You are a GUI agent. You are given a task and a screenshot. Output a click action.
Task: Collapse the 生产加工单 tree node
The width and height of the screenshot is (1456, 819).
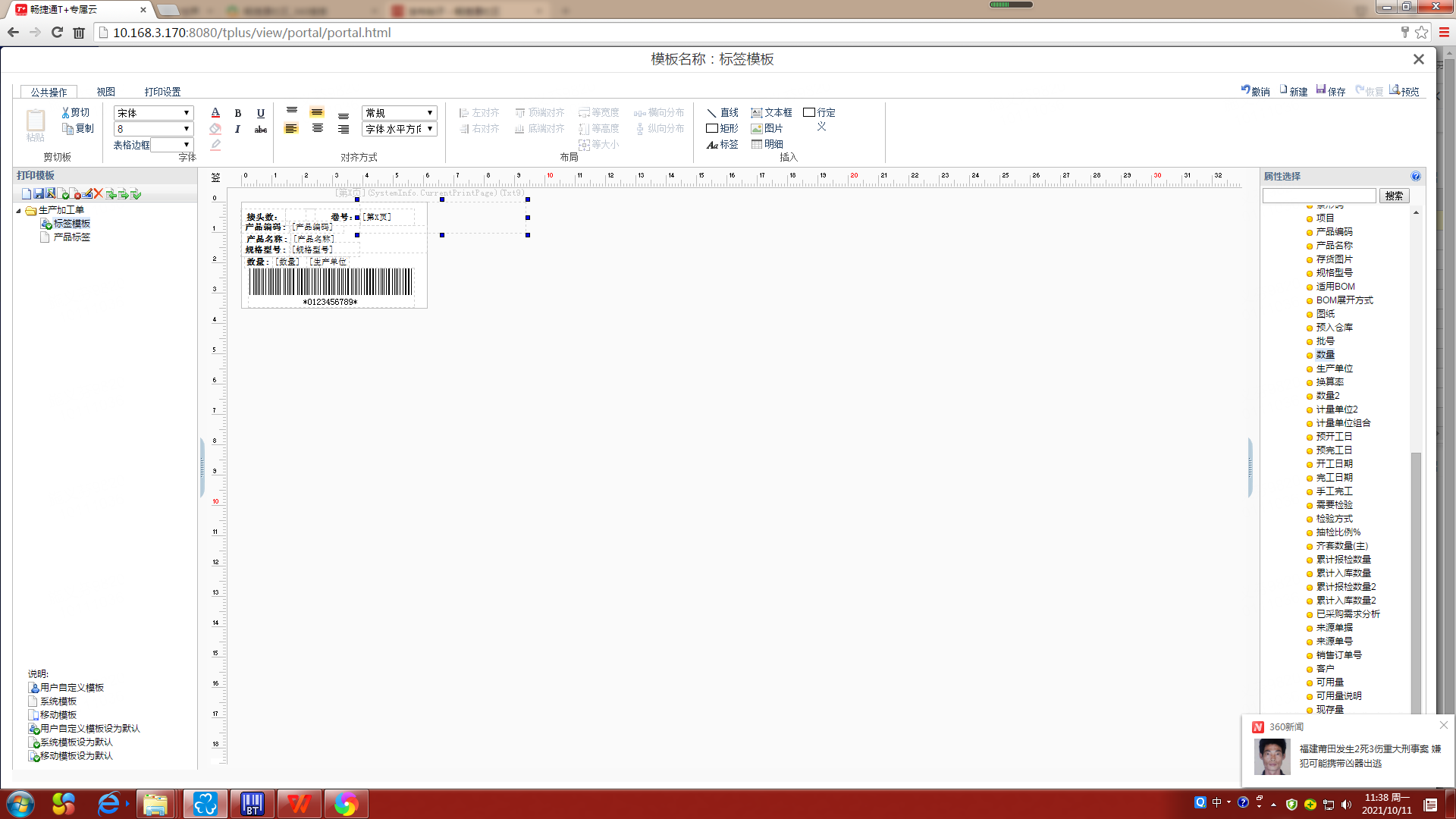[19, 211]
